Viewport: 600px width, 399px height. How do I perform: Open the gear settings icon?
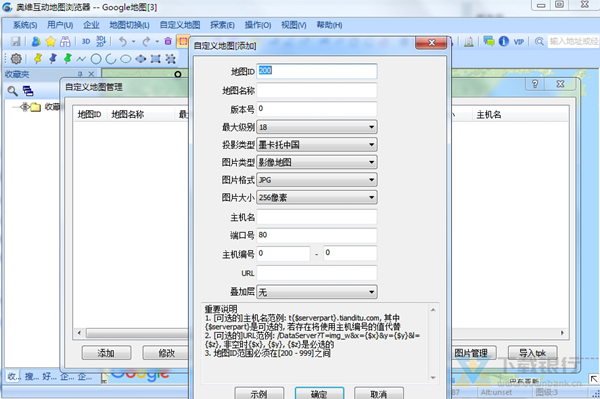(x=16, y=59)
